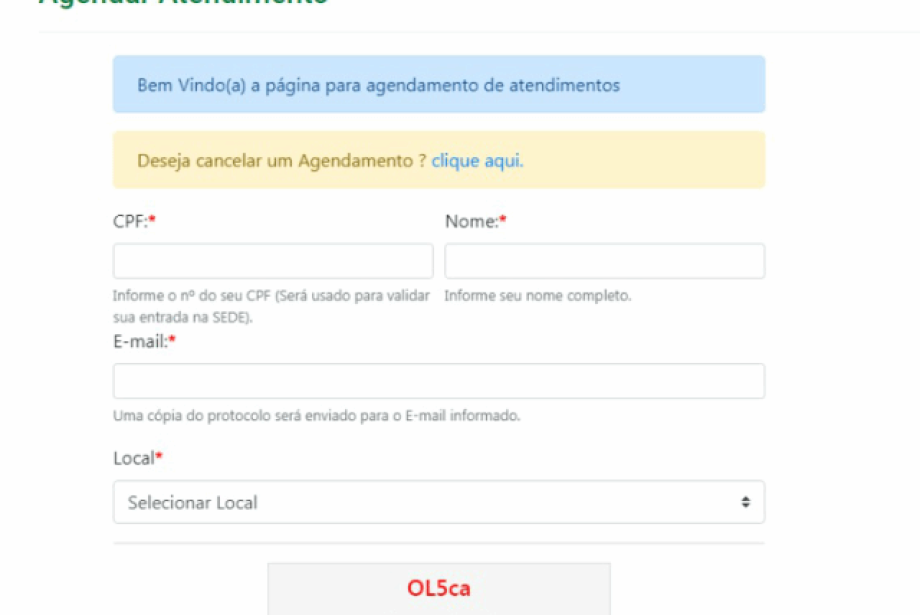Click the Nome field label
This screenshot has height=615, width=920.
[471, 221]
